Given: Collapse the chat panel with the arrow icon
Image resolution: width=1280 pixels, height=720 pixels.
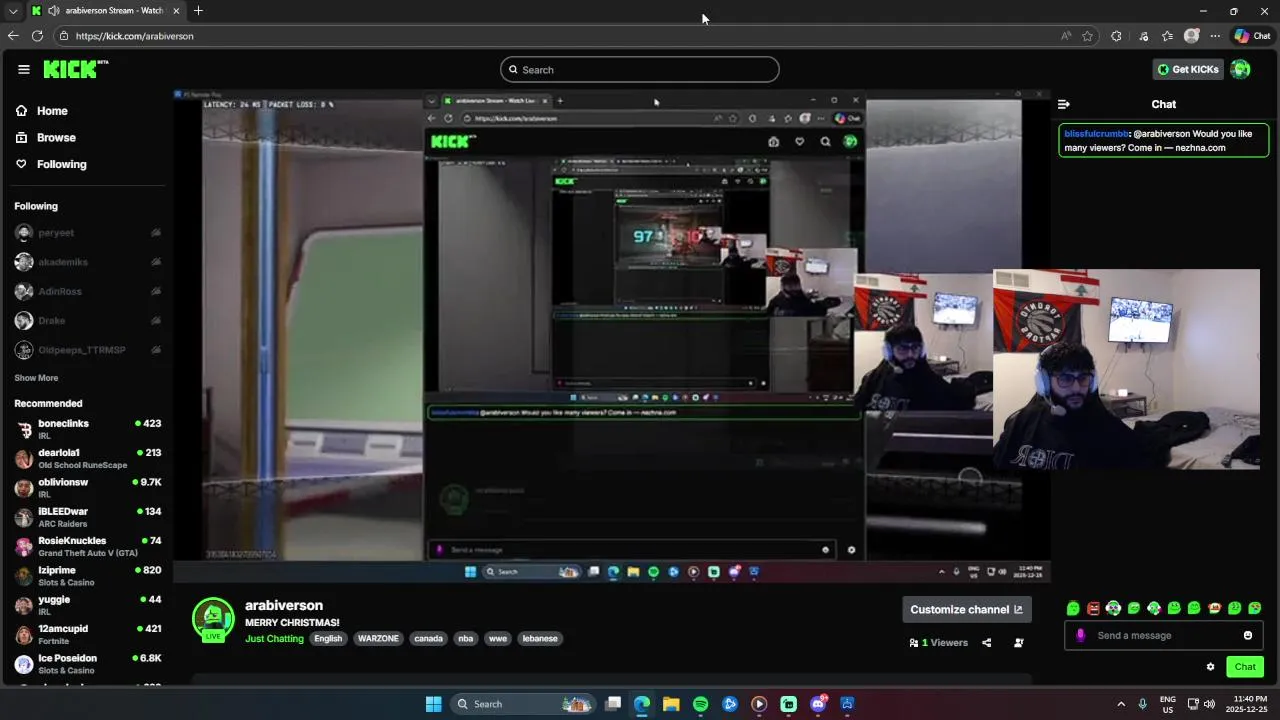Looking at the screenshot, I should 1064,104.
